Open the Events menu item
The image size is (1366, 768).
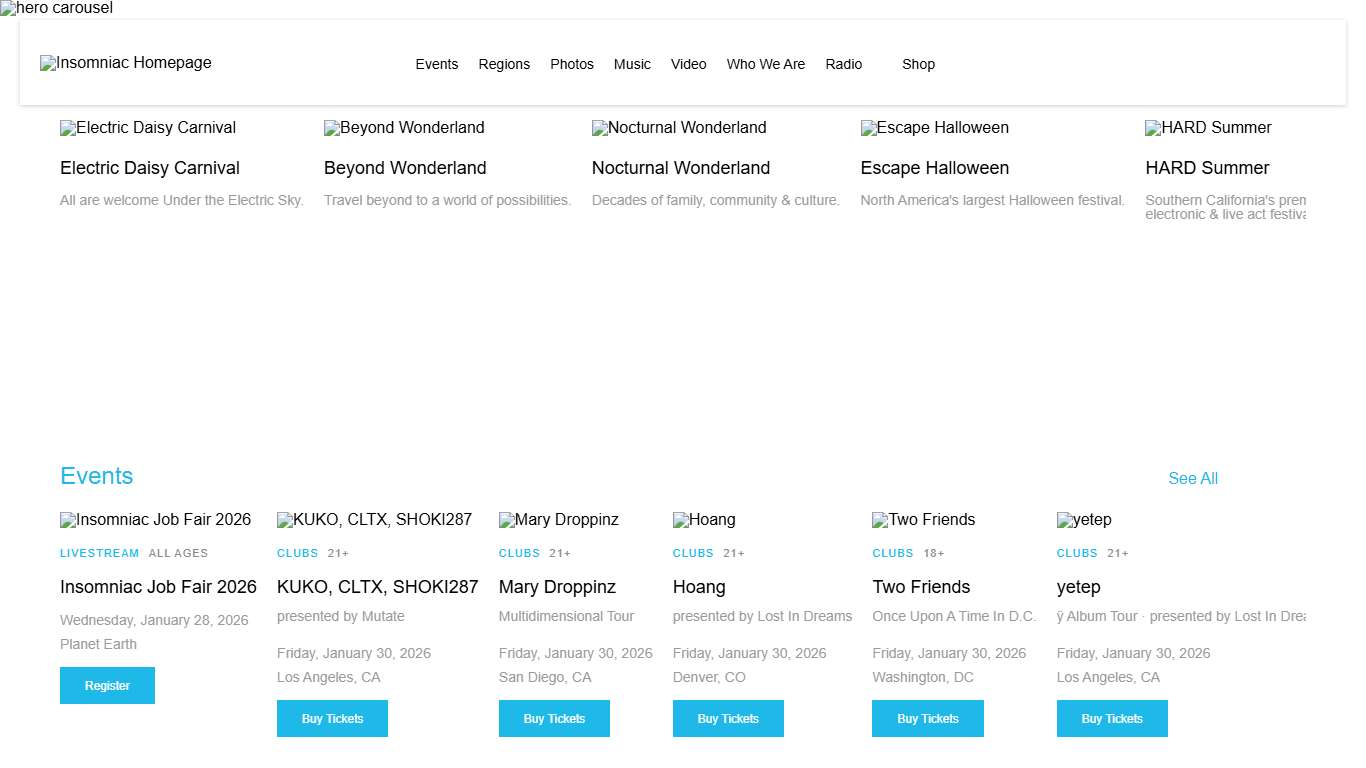437,64
